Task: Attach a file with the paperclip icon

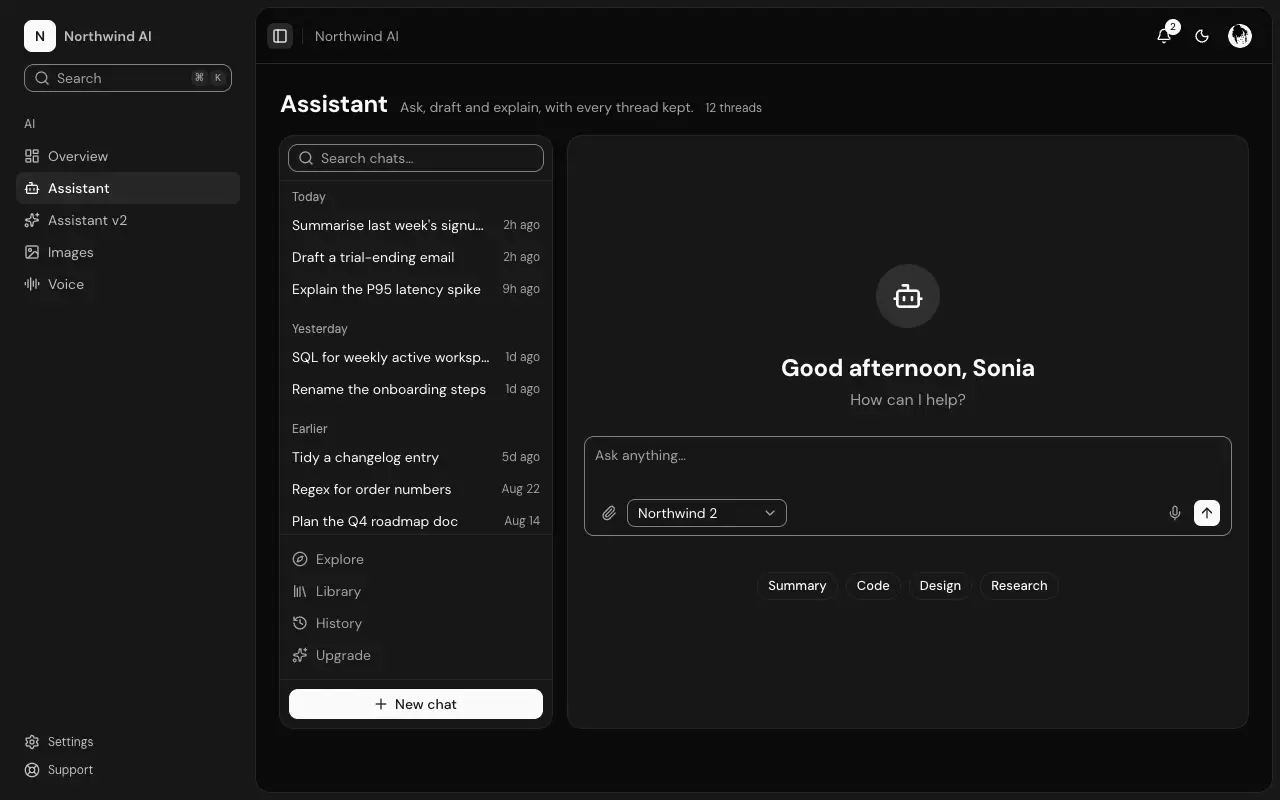Action: [609, 513]
